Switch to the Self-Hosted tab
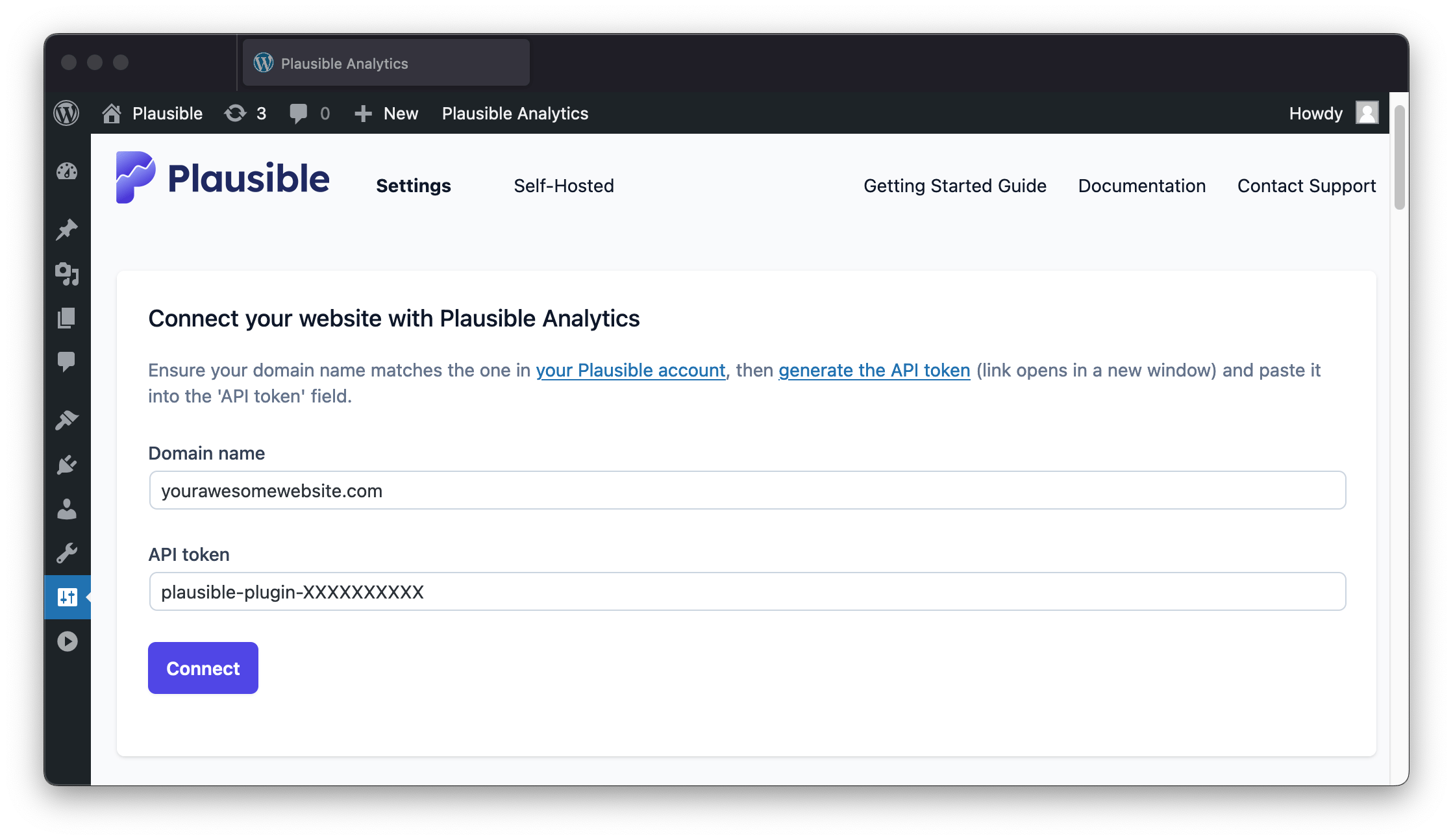Image resolution: width=1453 pixels, height=840 pixels. [x=564, y=186]
